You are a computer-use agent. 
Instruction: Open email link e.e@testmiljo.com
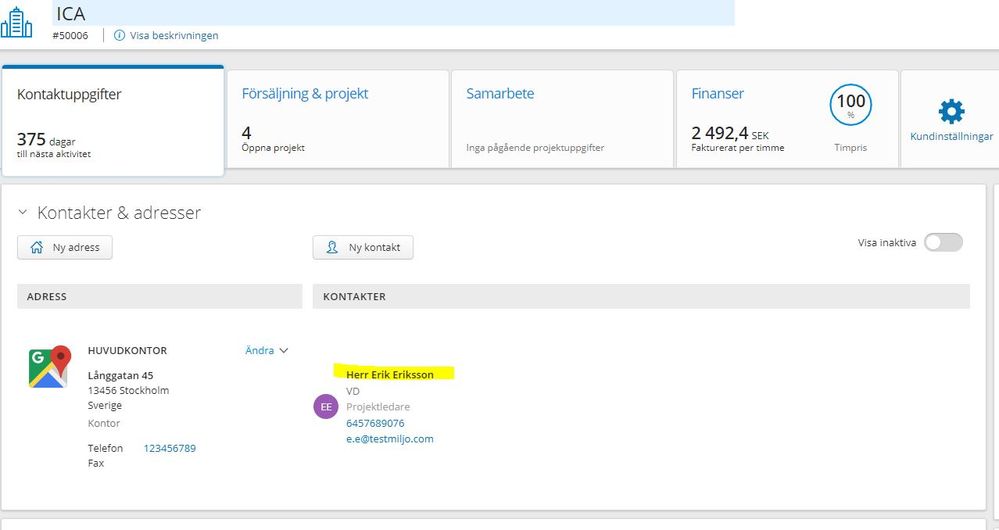(x=390, y=439)
